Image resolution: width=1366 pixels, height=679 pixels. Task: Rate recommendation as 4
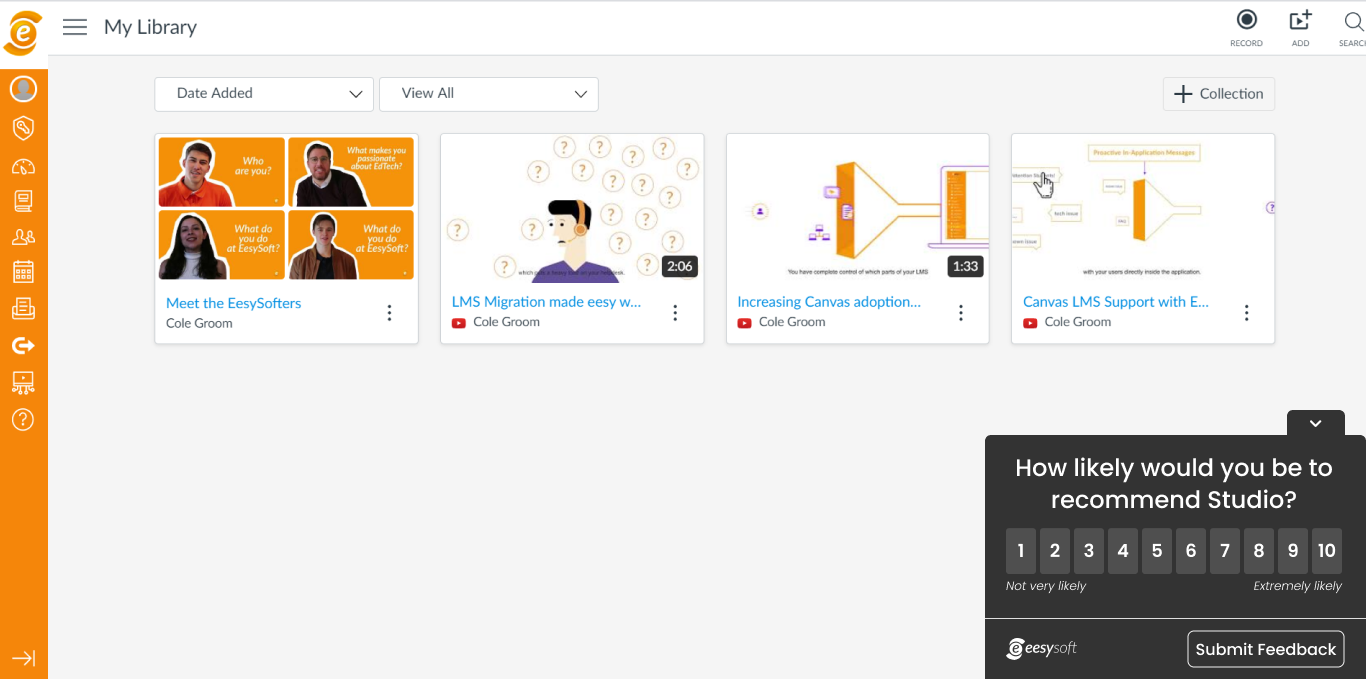1123,551
